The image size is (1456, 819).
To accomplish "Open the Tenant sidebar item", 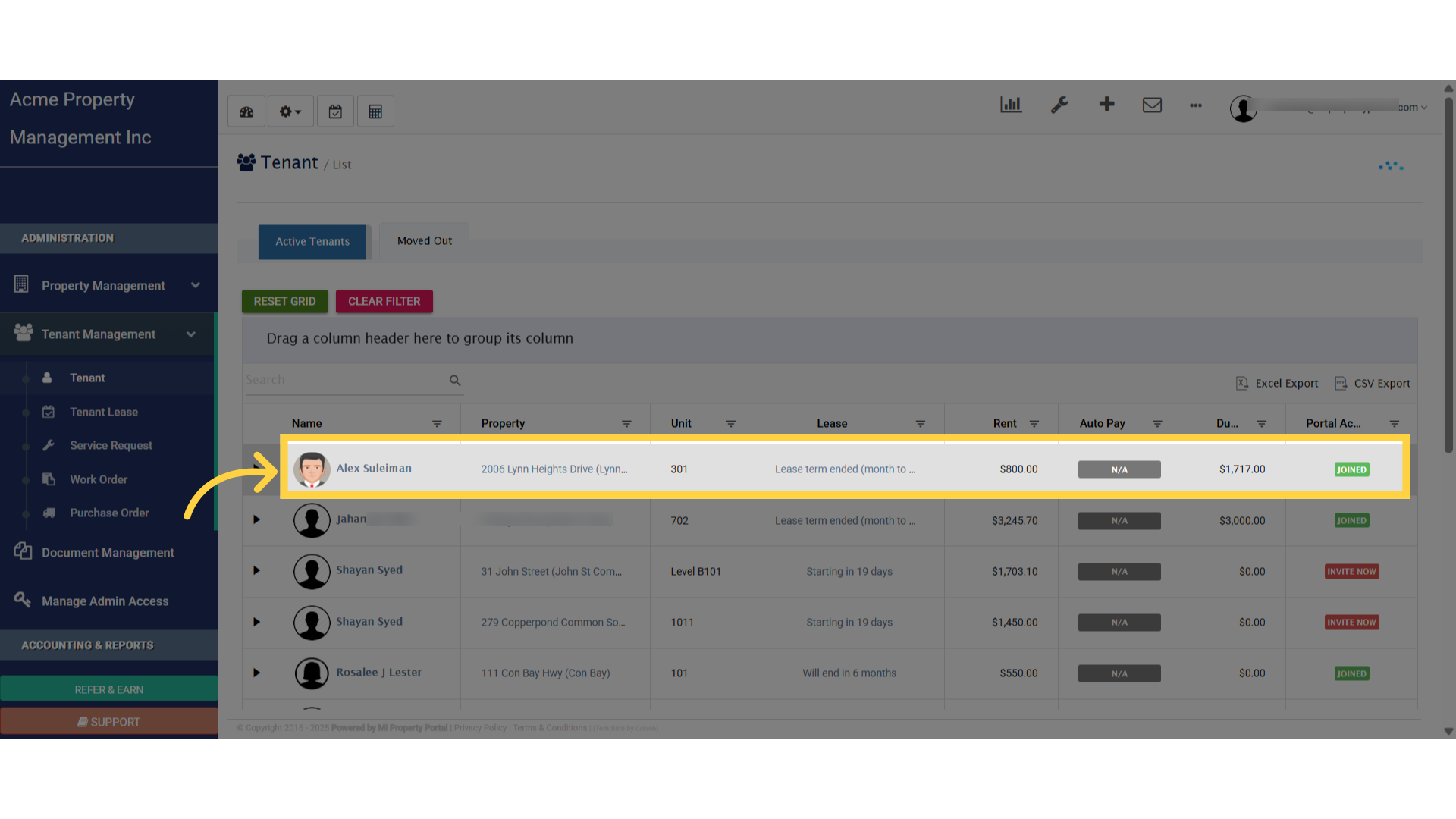I will click(x=87, y=378).
